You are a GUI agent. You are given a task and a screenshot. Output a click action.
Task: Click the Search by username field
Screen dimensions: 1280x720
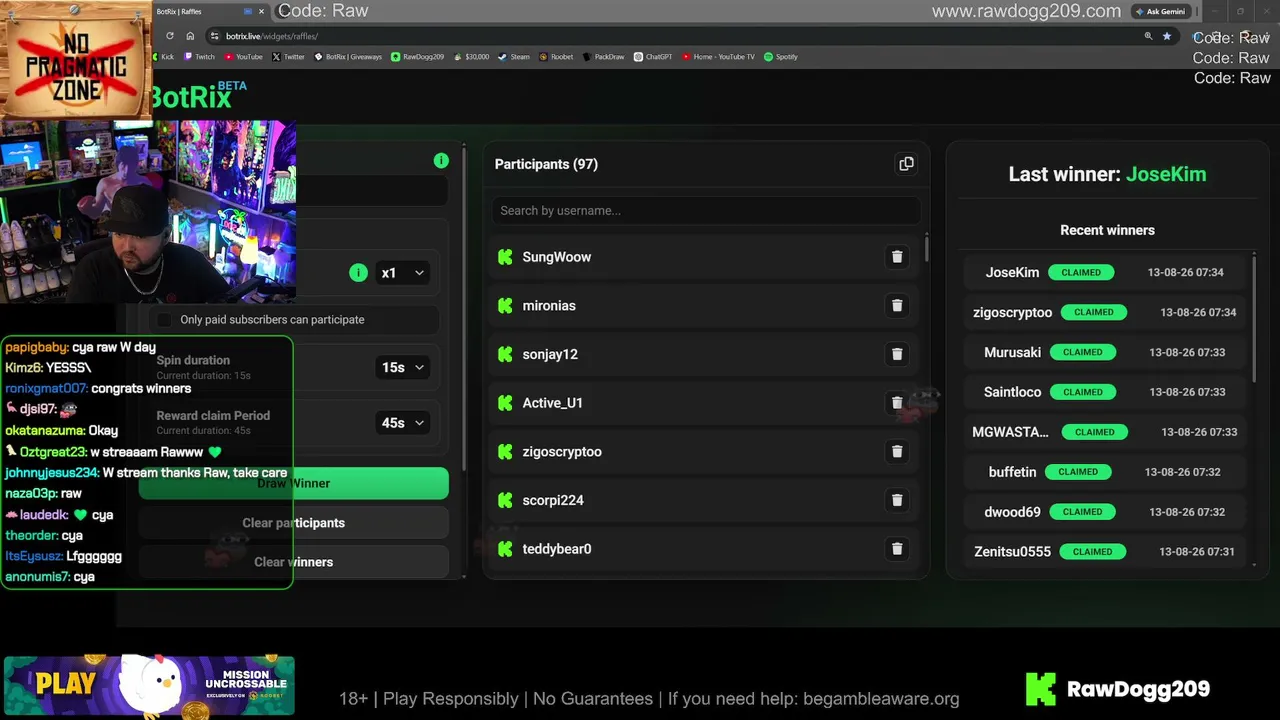[706, 211]
